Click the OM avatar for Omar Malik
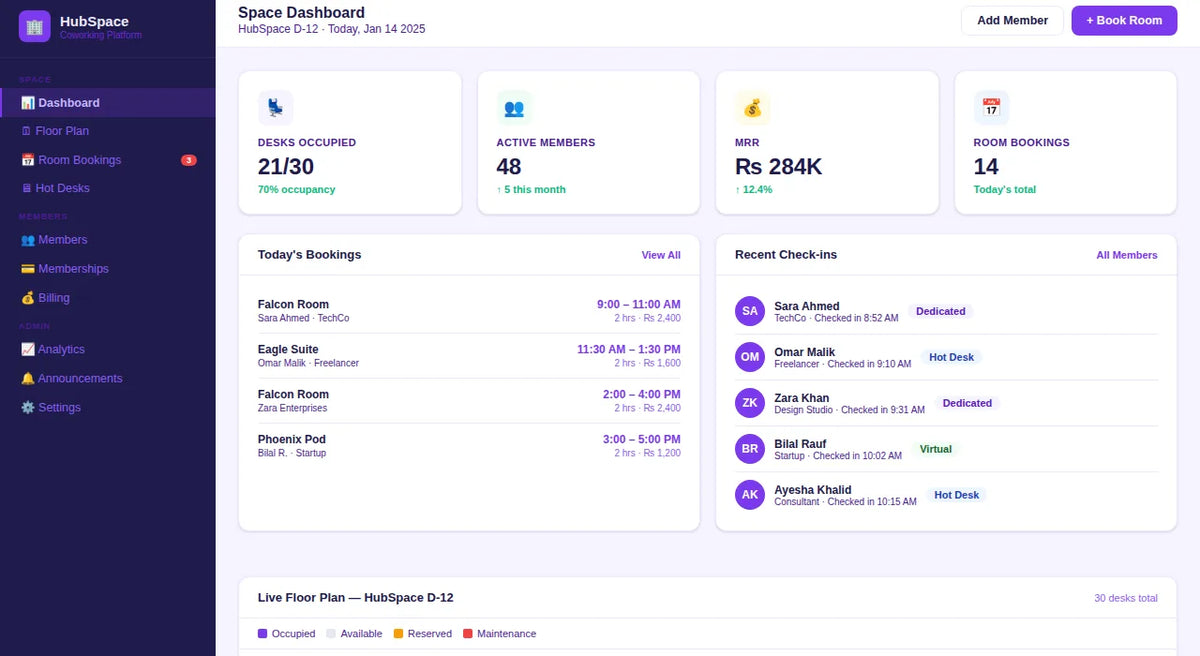 [750, 357]
